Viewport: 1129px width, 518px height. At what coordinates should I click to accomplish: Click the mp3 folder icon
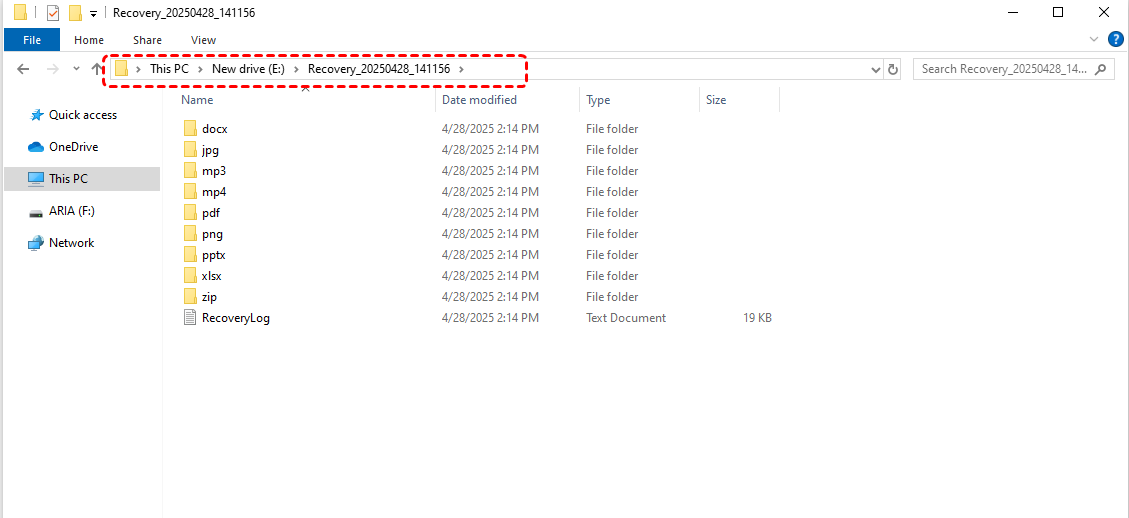tap(190, 171)
